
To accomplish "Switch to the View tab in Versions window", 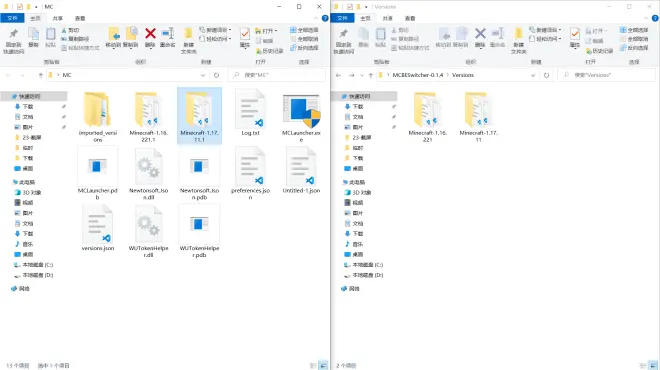I will coord(410,19).
